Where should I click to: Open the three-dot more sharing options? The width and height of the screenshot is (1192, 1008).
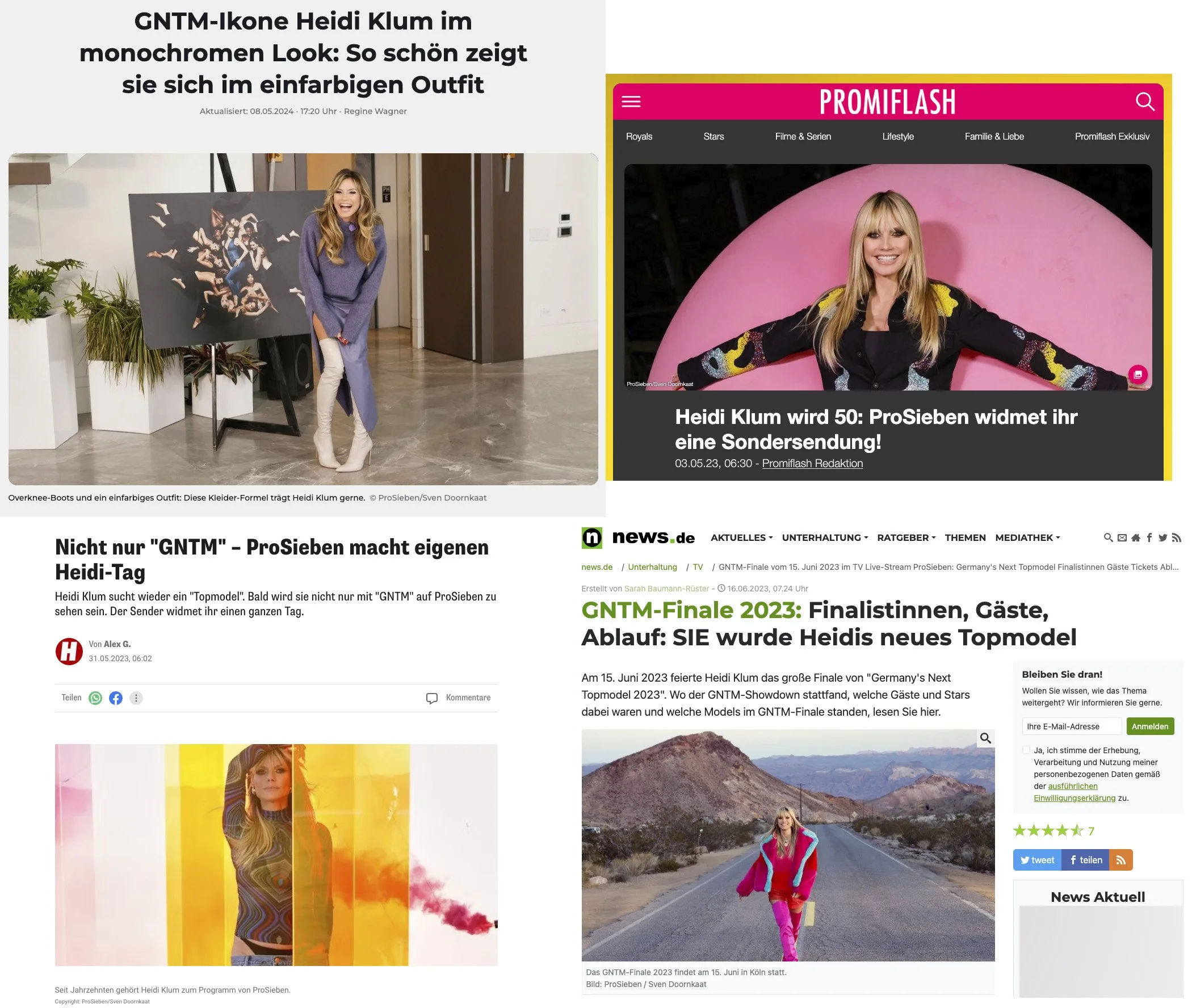136,698
